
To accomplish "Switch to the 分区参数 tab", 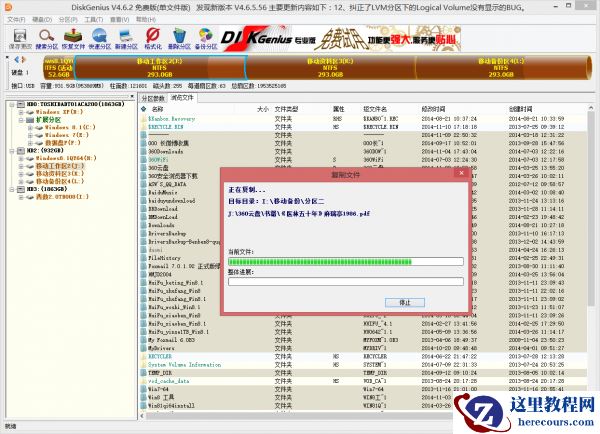I will coord(153,98).
